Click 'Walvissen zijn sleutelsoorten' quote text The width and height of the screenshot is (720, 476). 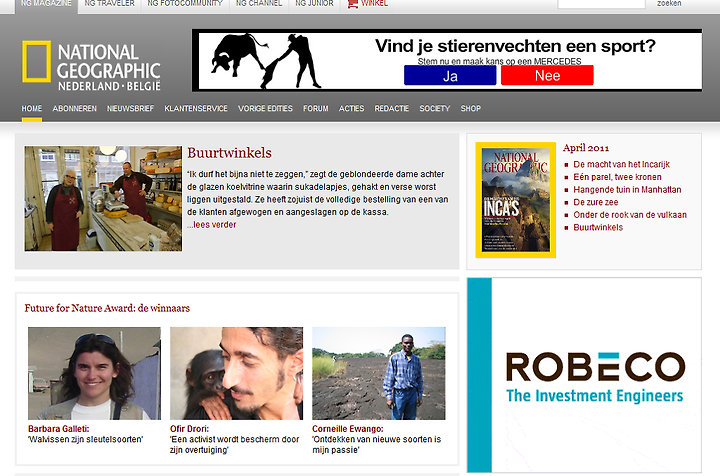(85, 439)
